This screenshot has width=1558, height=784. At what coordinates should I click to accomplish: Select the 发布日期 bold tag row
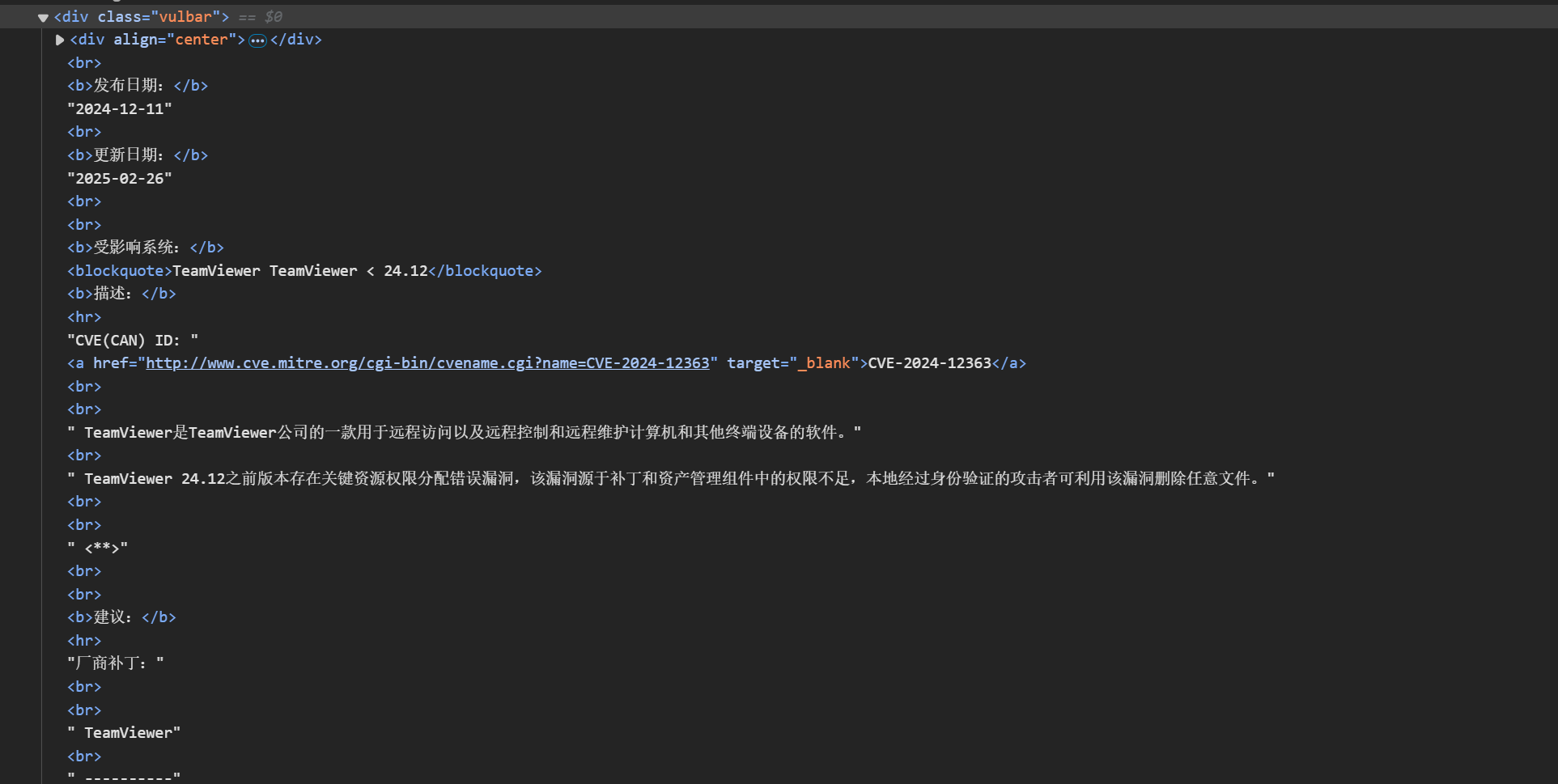pyautogui.click(x=138, y=86)
